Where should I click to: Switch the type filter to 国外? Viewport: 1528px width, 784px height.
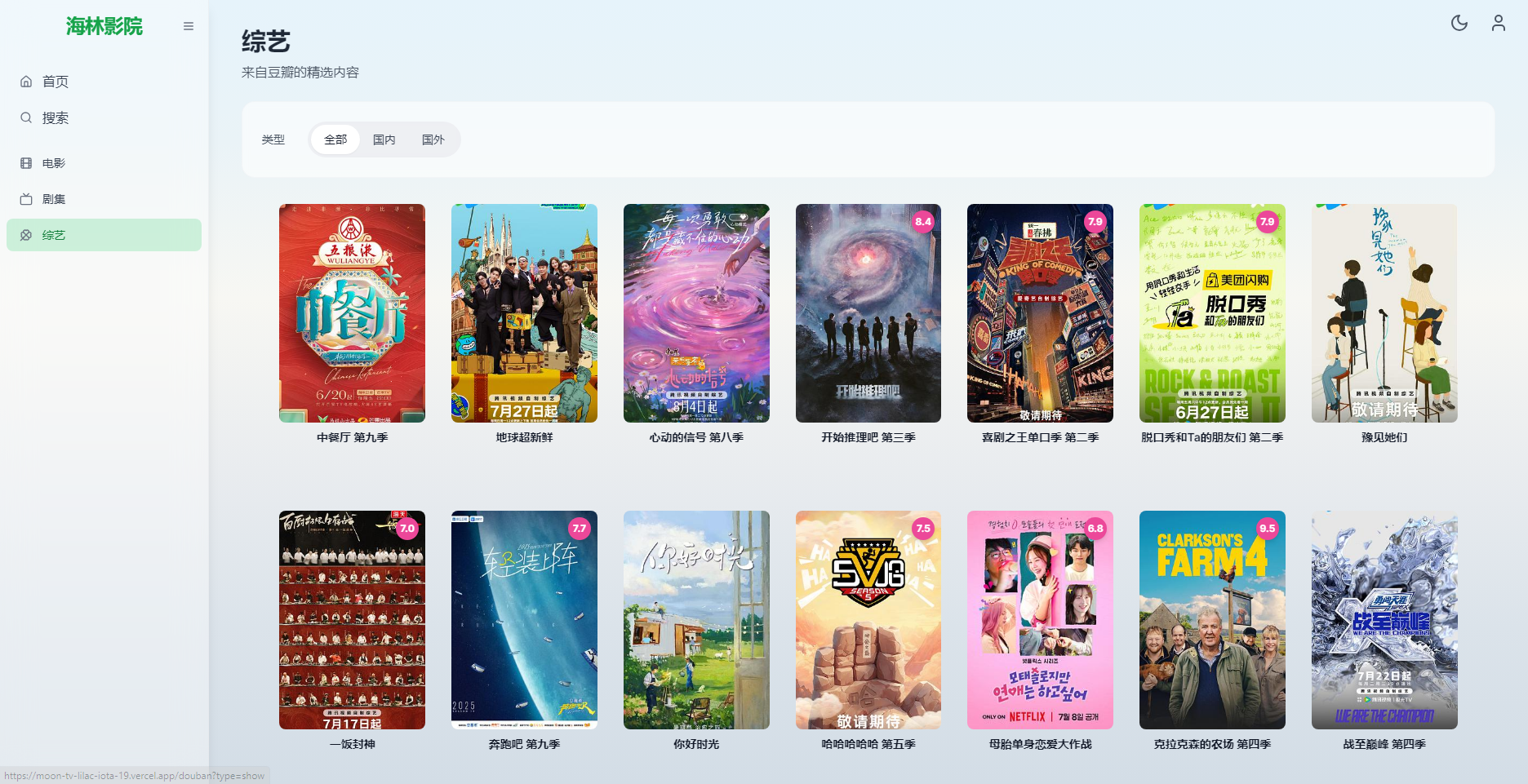coord(433,140)
